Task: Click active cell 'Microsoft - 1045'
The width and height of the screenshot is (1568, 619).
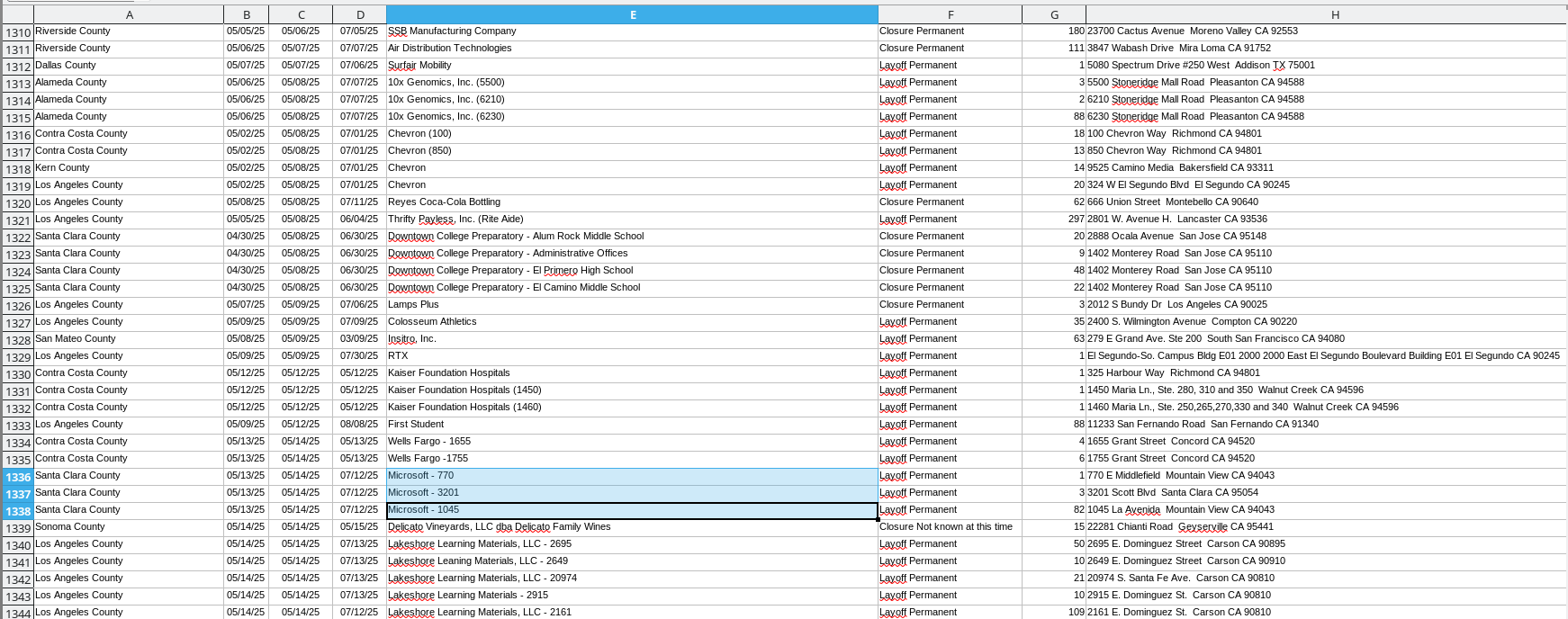Action: pos(632,510)
